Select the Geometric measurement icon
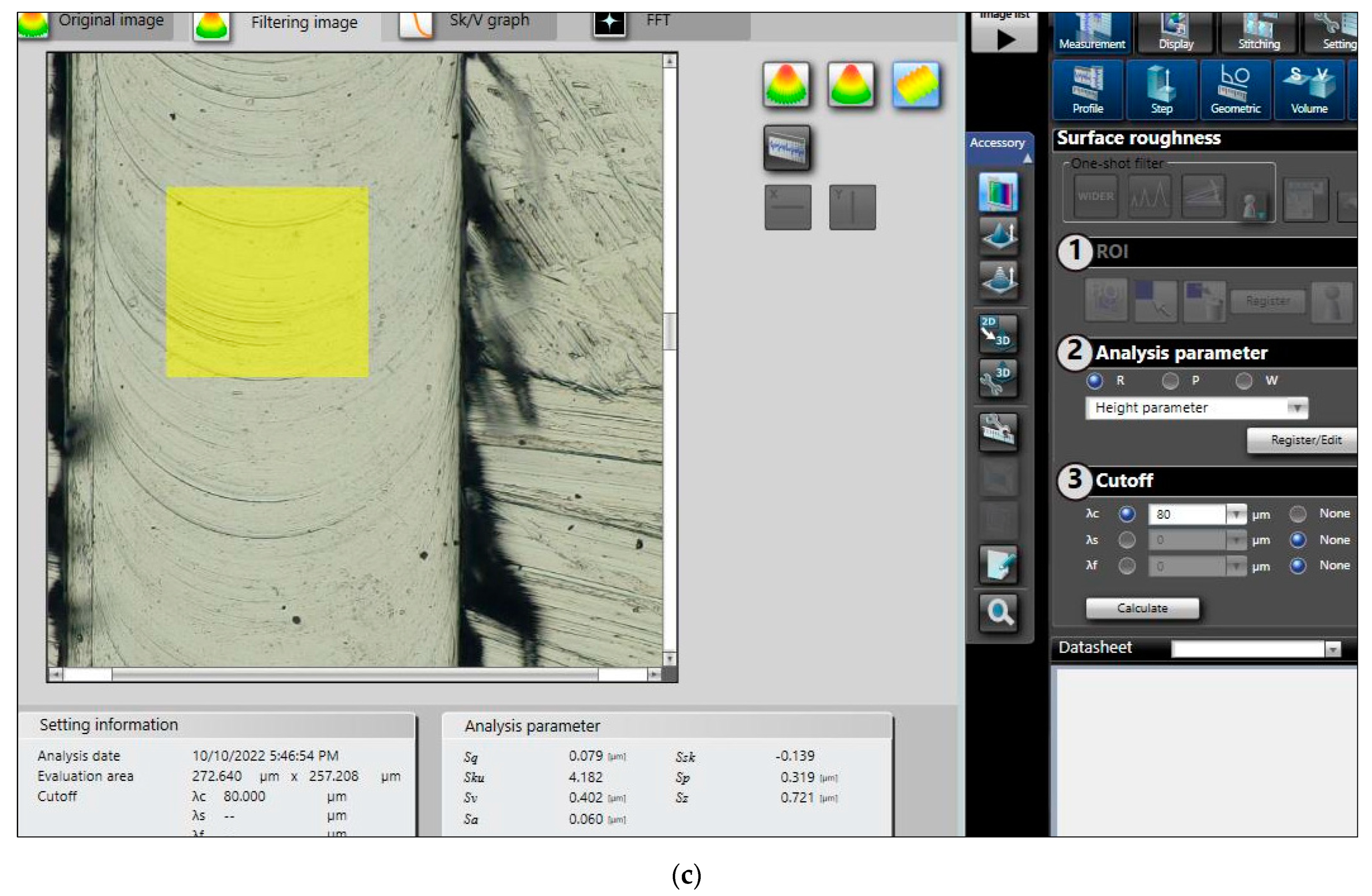This screenshot has width=1372, height=896. 1235,90
